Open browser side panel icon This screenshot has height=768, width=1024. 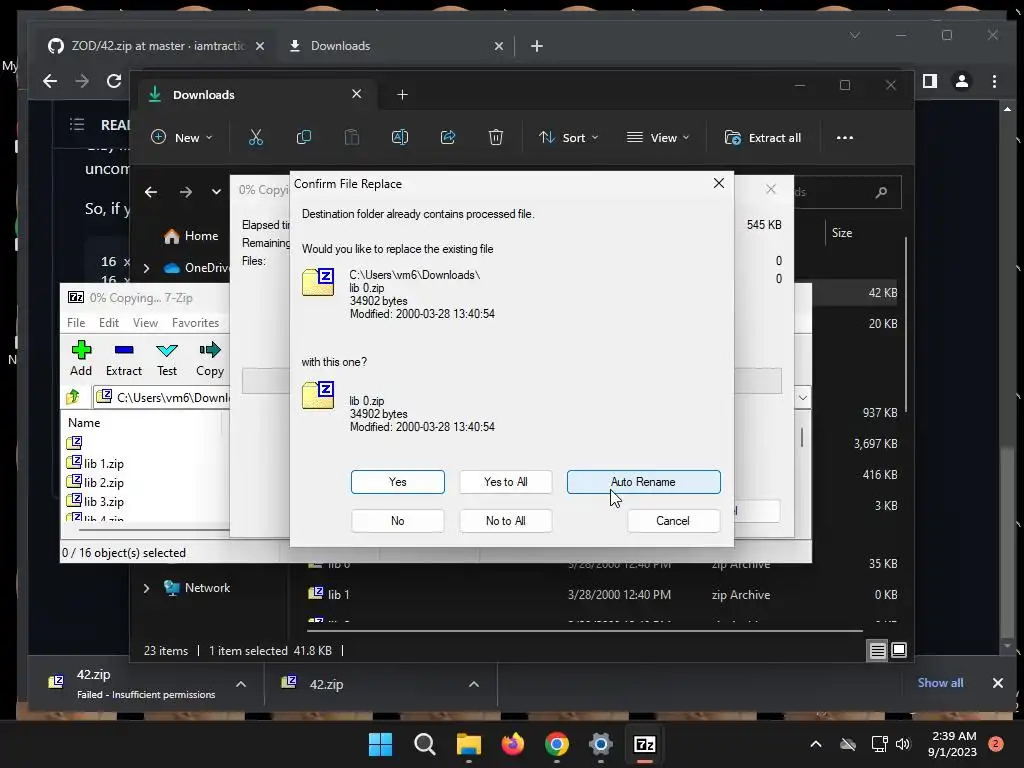coord(929,81)
